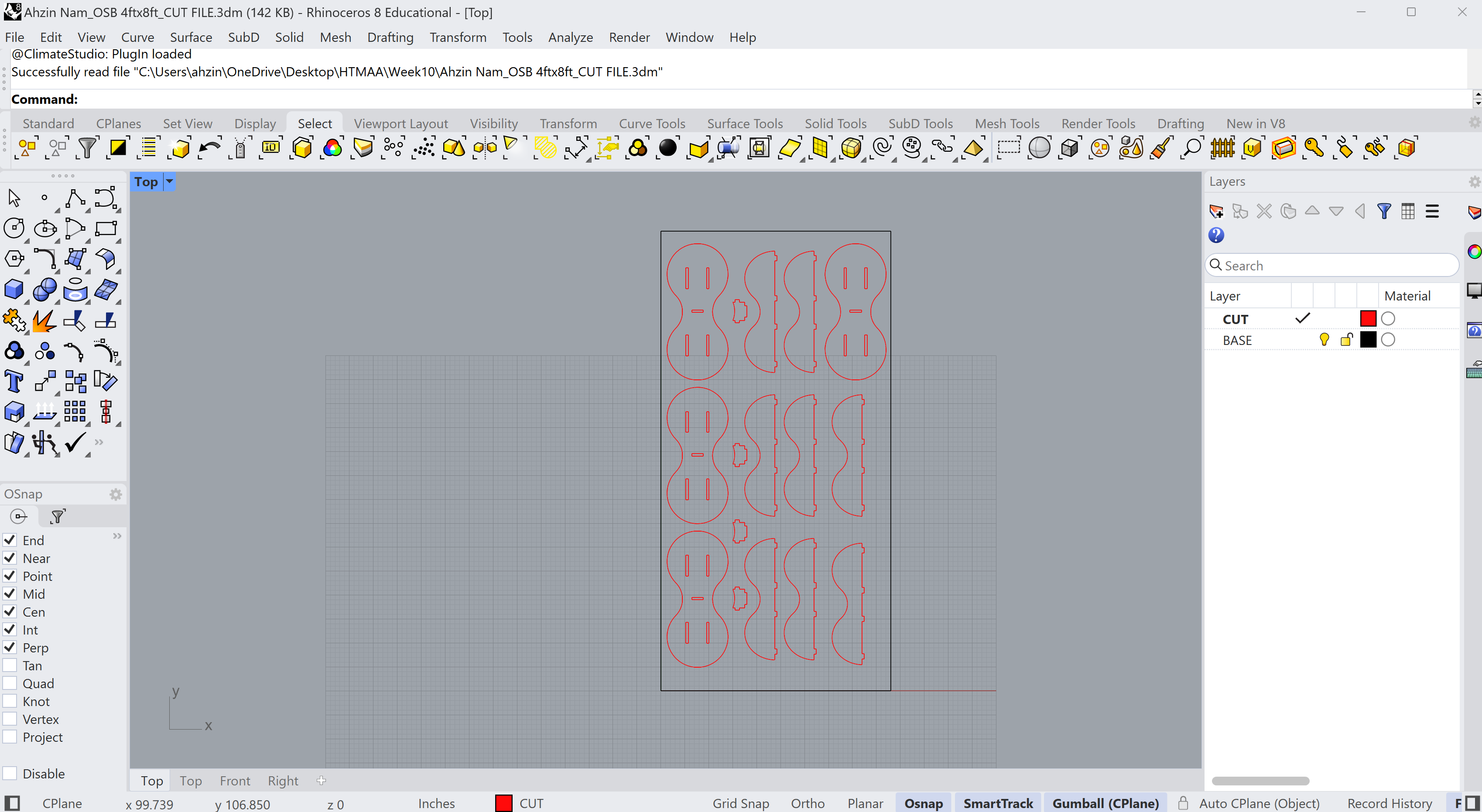1482x812 pixels.
Task: Uncheck the Mid osnap
Action: coord(9,593)
